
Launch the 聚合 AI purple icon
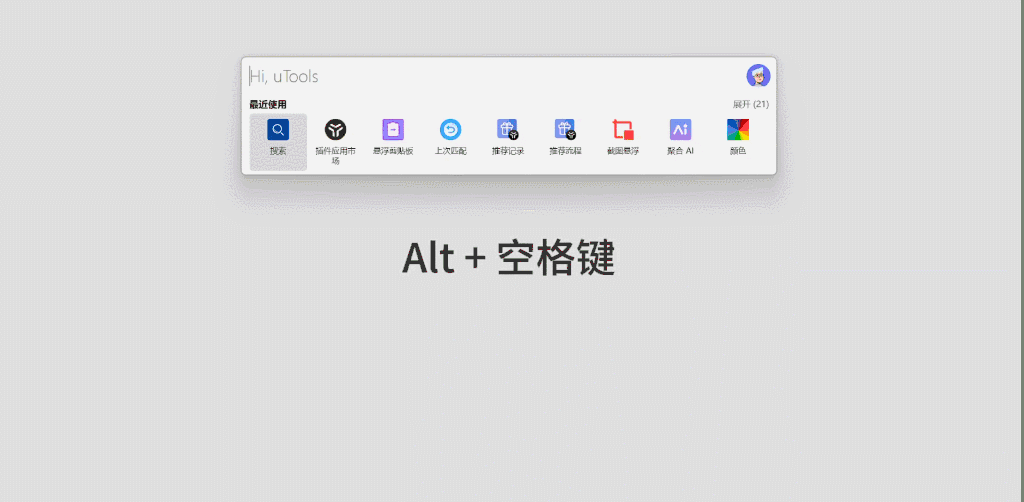(680, 129)
